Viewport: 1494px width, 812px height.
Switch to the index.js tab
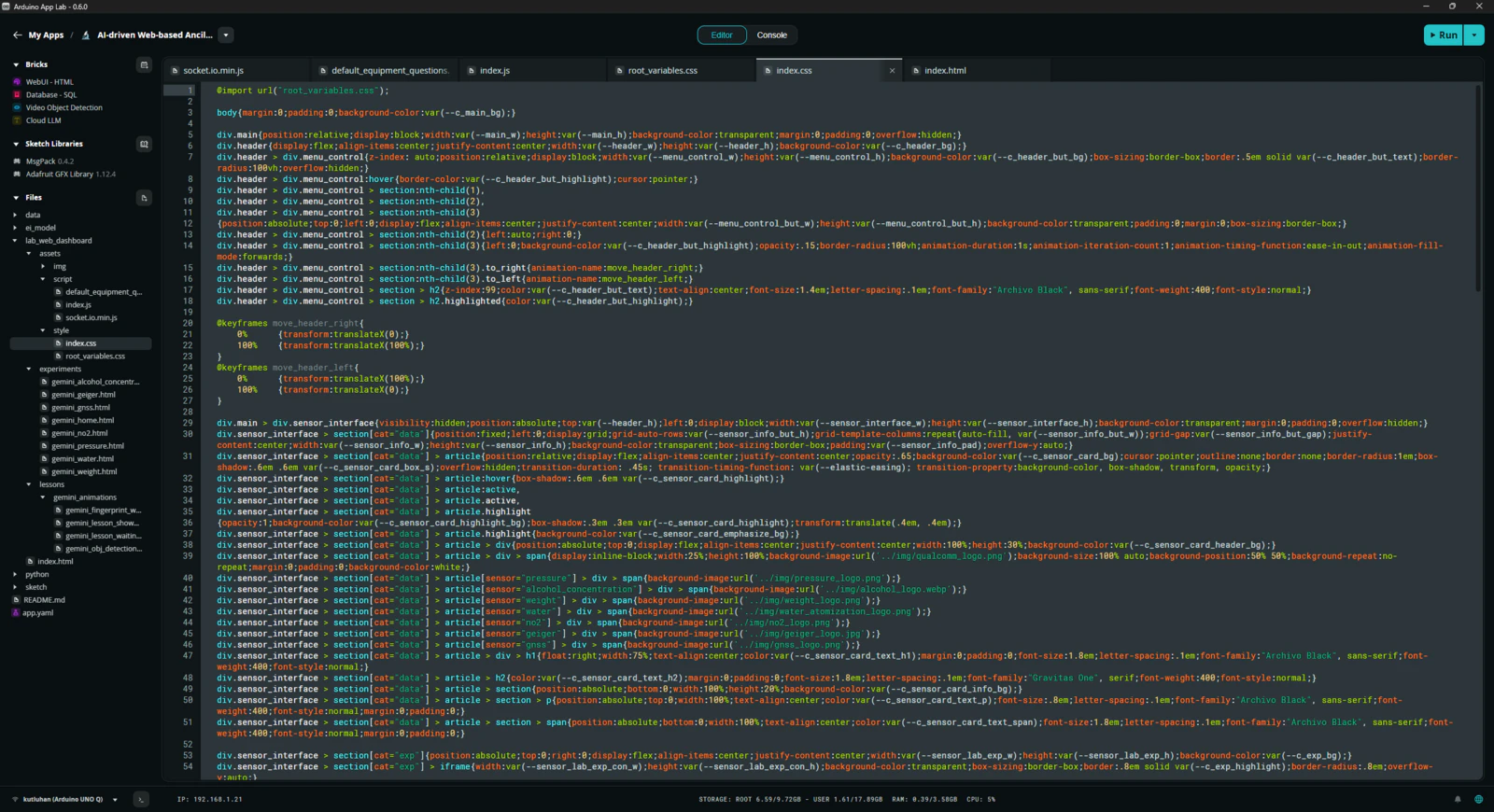(x=533, y=71)
